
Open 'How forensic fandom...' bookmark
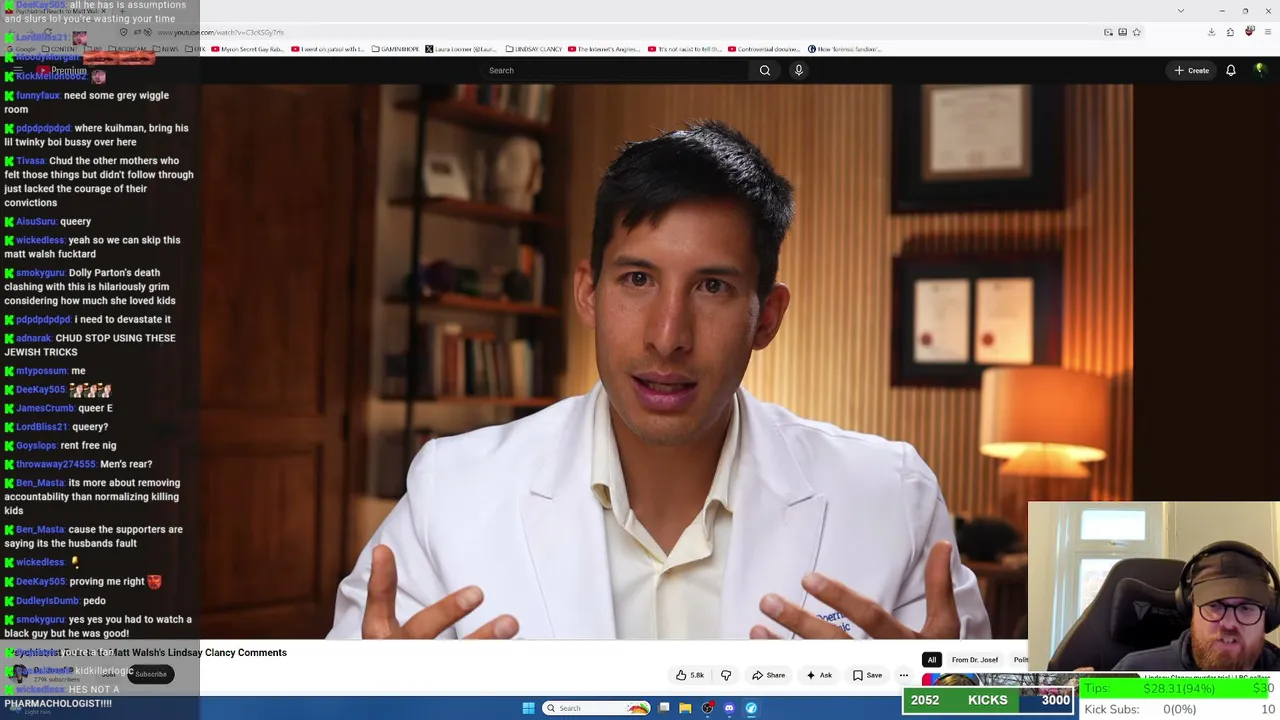[x=844, y=49]
